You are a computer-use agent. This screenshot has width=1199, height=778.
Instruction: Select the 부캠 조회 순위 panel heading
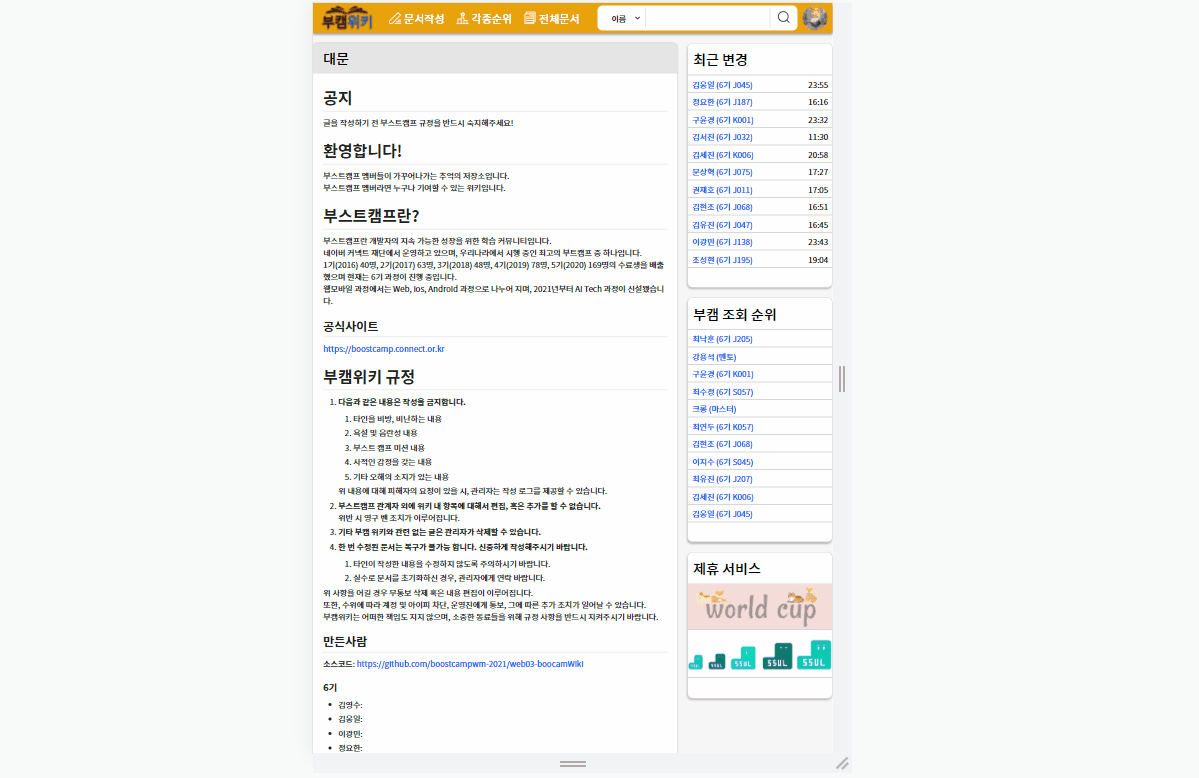pyautogui.click(x=735, y=314)
